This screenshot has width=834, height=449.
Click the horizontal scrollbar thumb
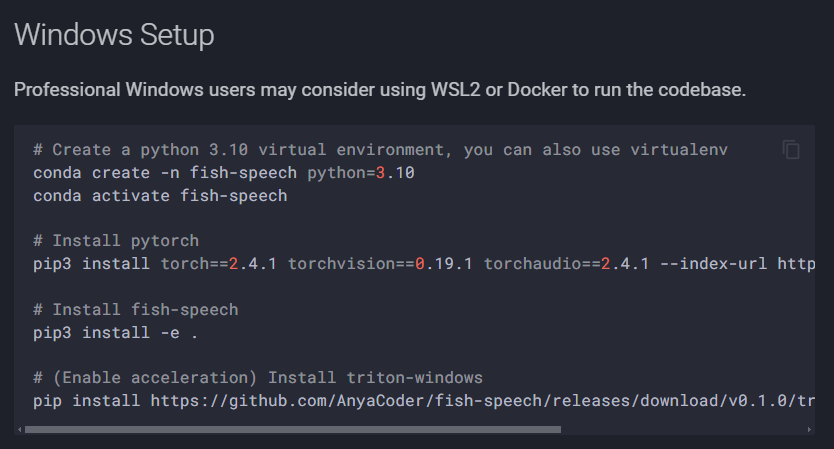(293, 429)
